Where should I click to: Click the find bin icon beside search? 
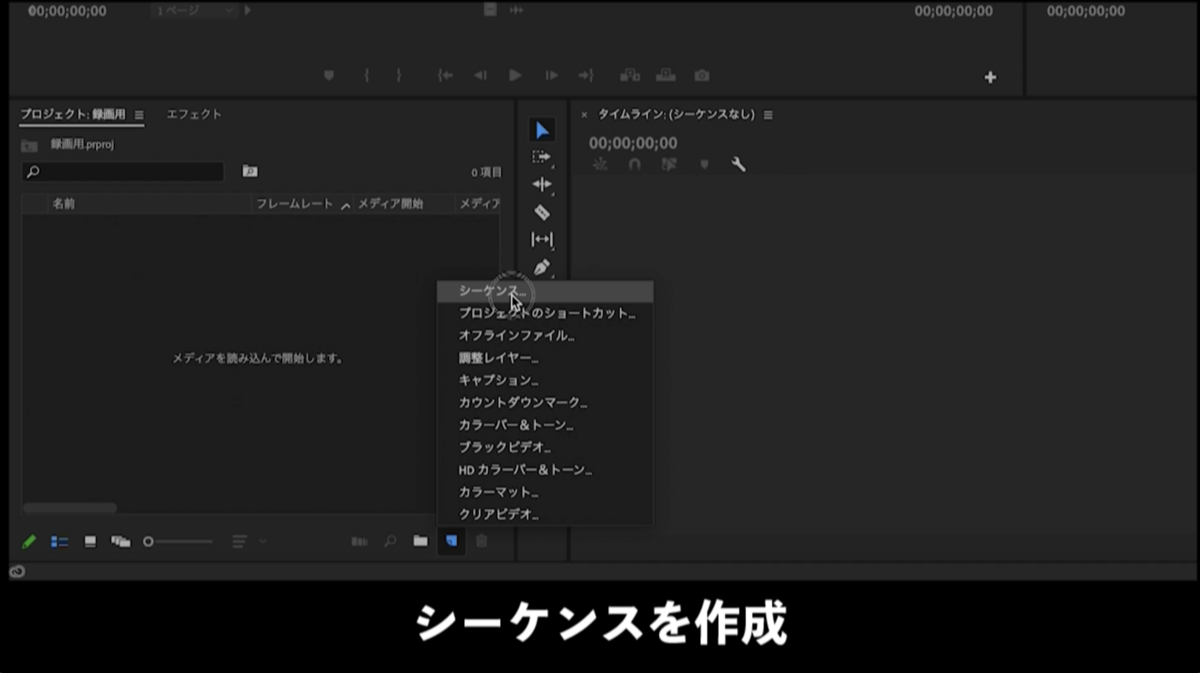coord(250,172)
